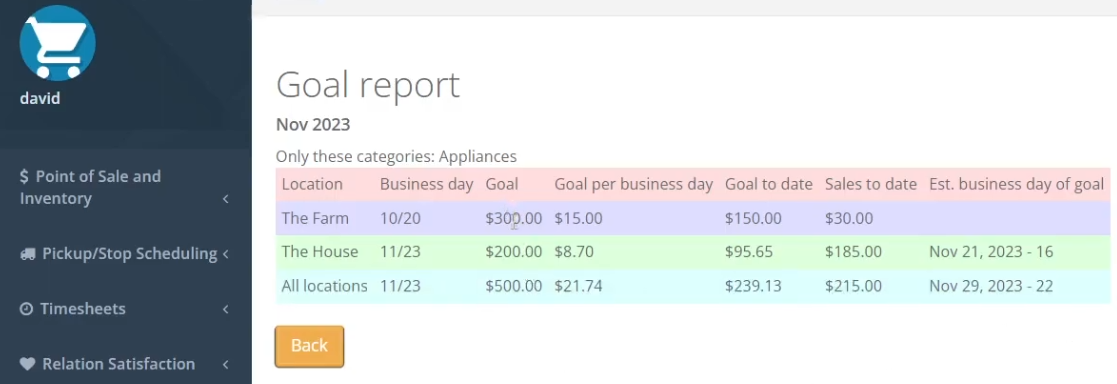
Task: Click the $239.13 goal to date value
Action: [x=753, y=286]
